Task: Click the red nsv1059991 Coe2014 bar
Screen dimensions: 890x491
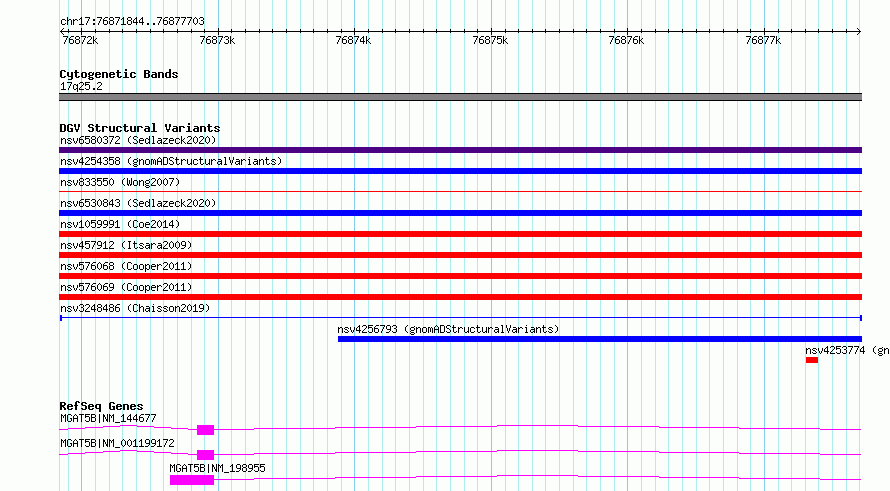Action: [x=460, y=234]
